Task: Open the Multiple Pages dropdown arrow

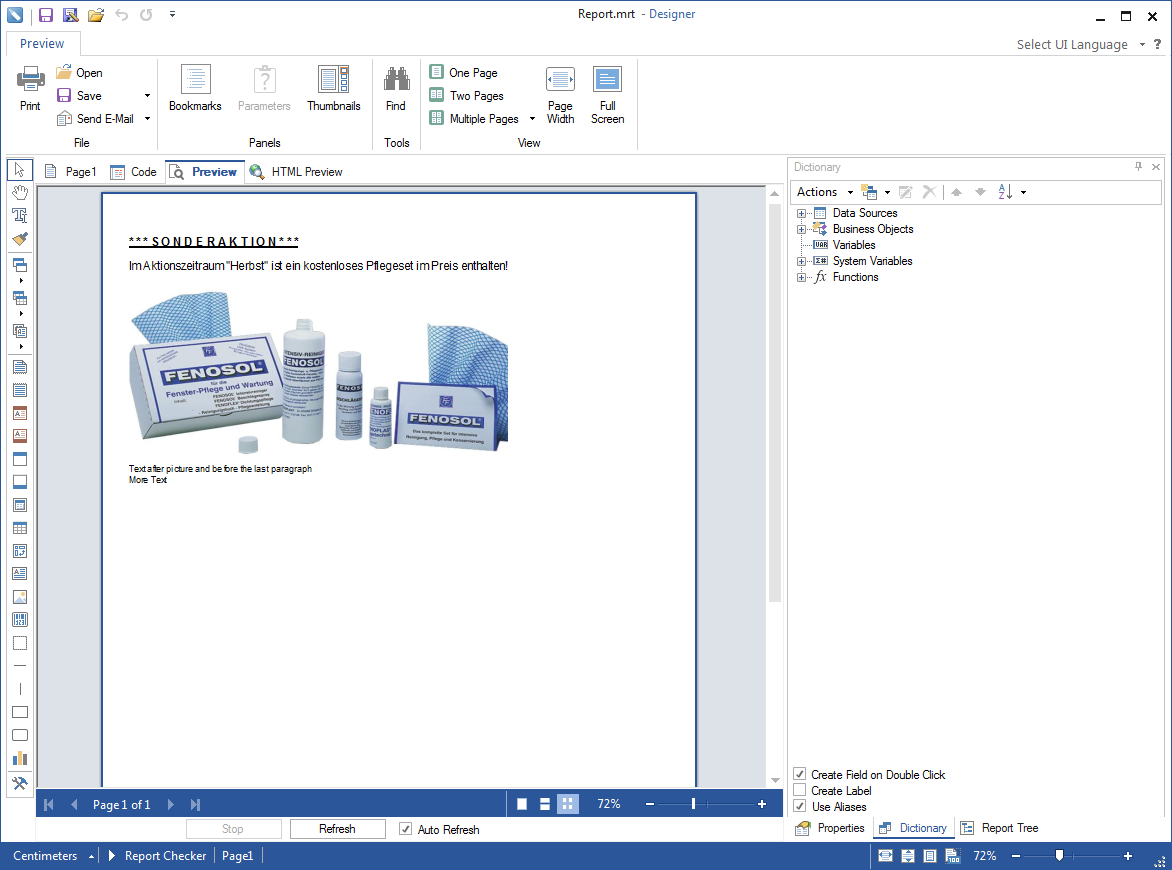Action: 532,119
